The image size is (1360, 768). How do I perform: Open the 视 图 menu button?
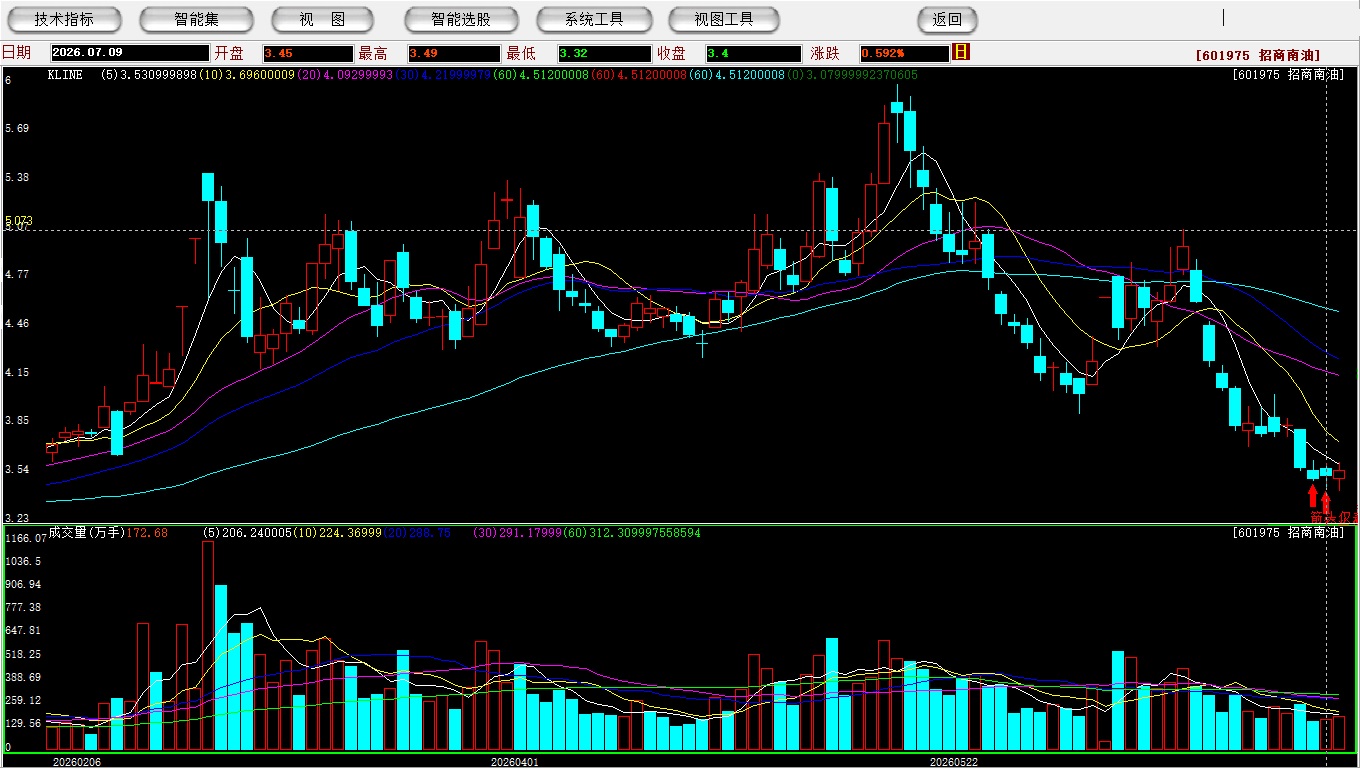pos(323,19)
